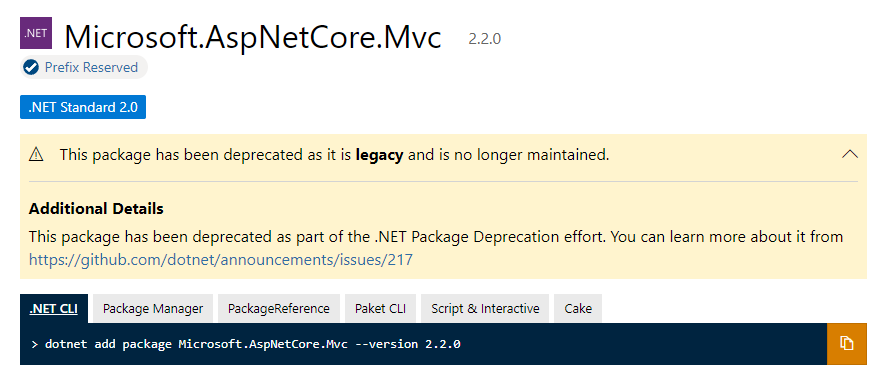This screenshot has width=879, height=377.
Task: Switch to the Package Manager tab
Action: pyautogui.click(x=153, y=309)
